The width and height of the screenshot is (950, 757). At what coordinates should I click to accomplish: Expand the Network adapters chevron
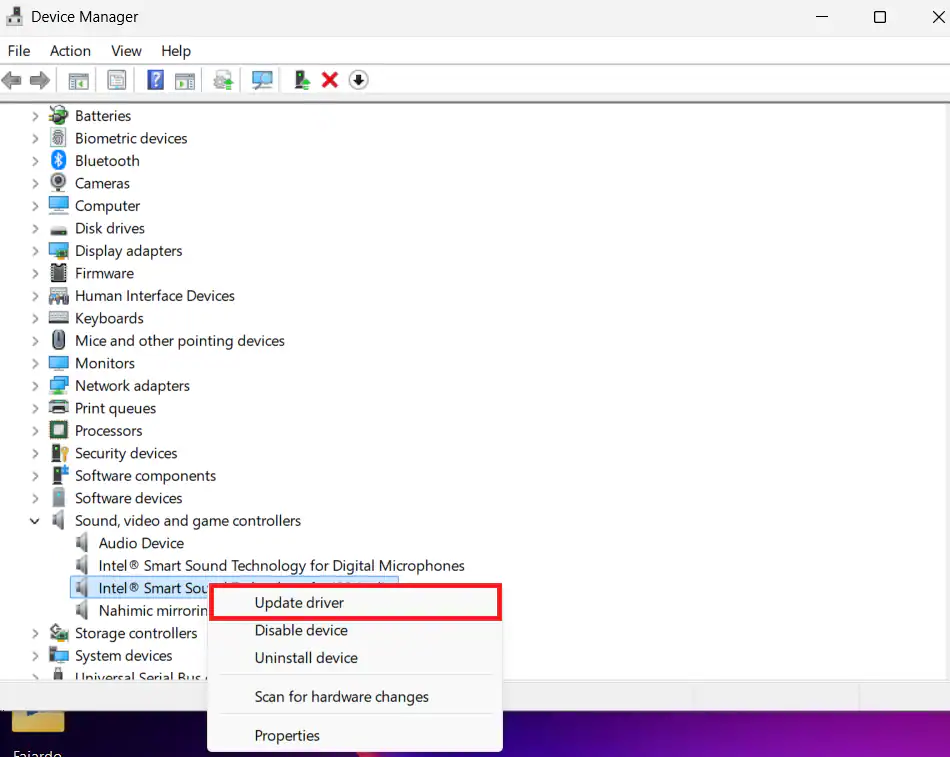click(x=35, y=386)
